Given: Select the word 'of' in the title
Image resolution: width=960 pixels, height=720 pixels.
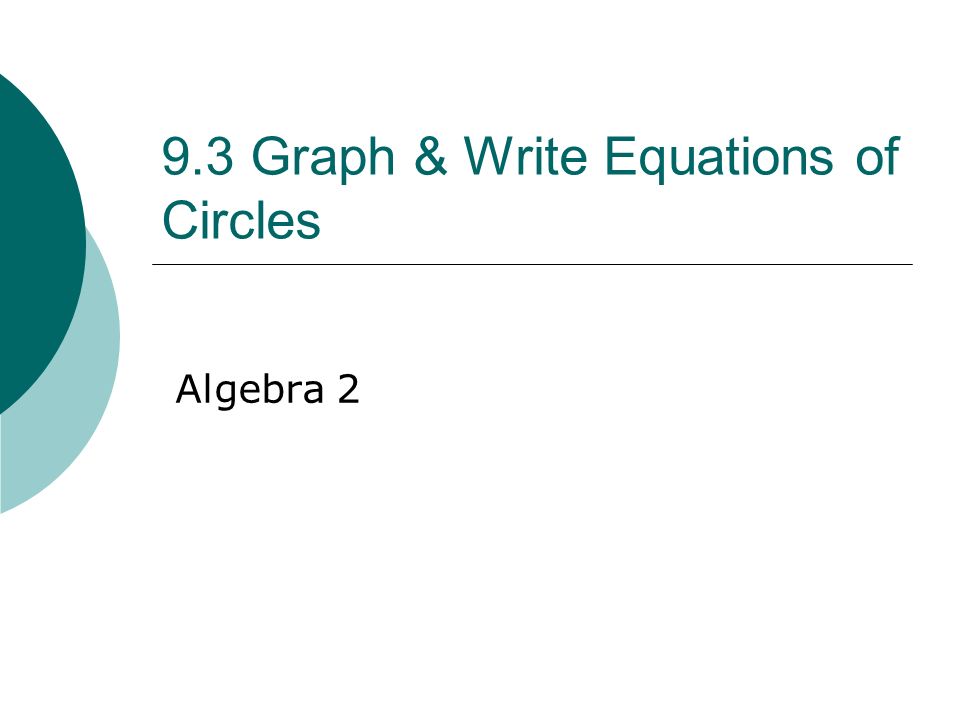Looking at the screenshot, I should [877, 156].
